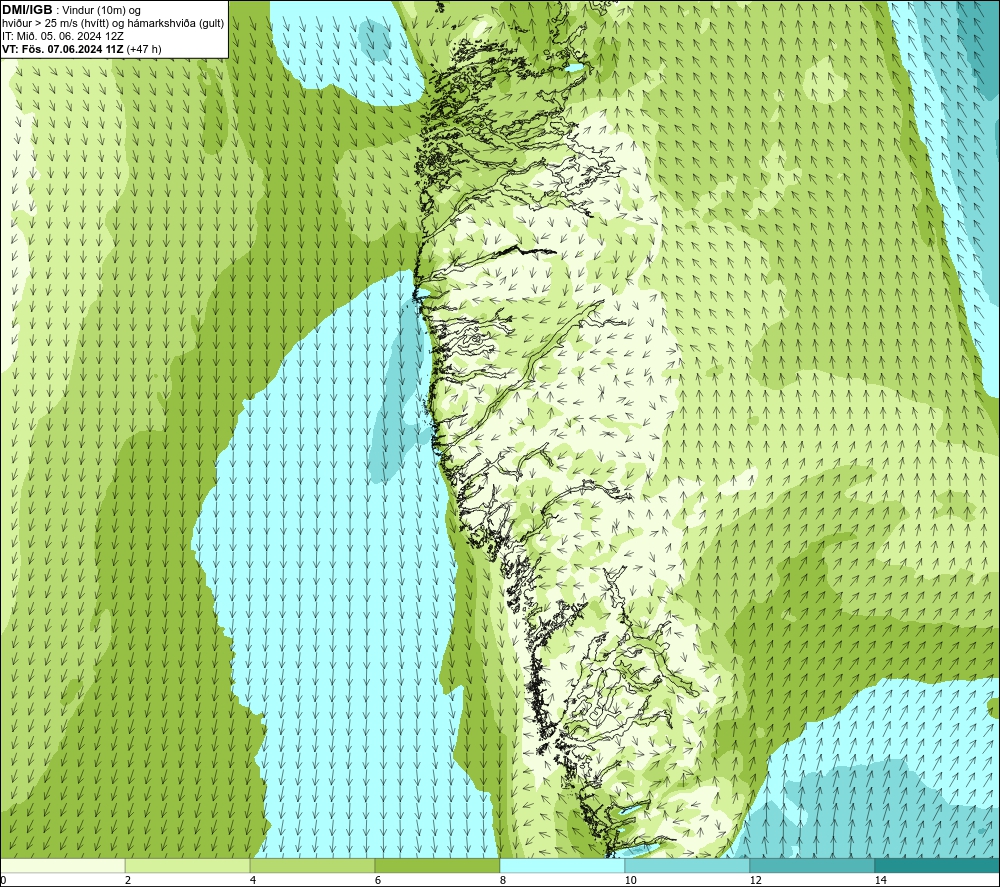Click the '(+47 h)' forecast offset text

[144, 49]
